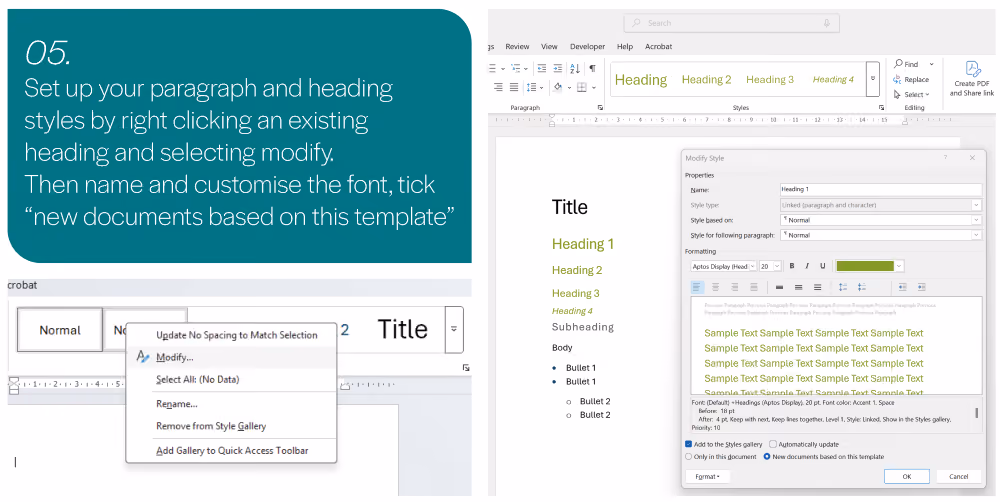Image resolution: width=1000 pixels, height=502 pixels.
Task: Open the Developer ribbon tab
Action: pos(587,47)
